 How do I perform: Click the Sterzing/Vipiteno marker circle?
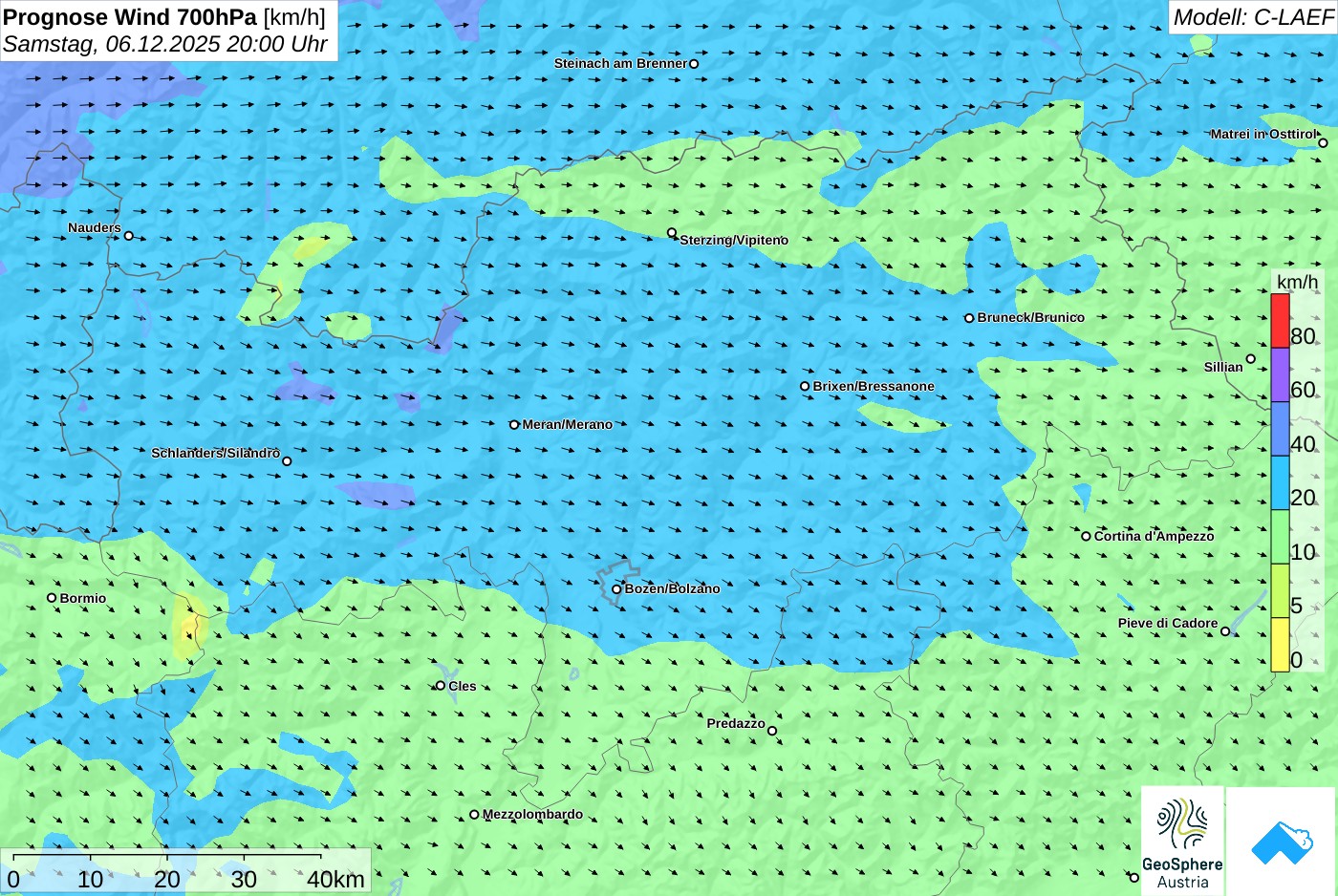tap(672, 233)
